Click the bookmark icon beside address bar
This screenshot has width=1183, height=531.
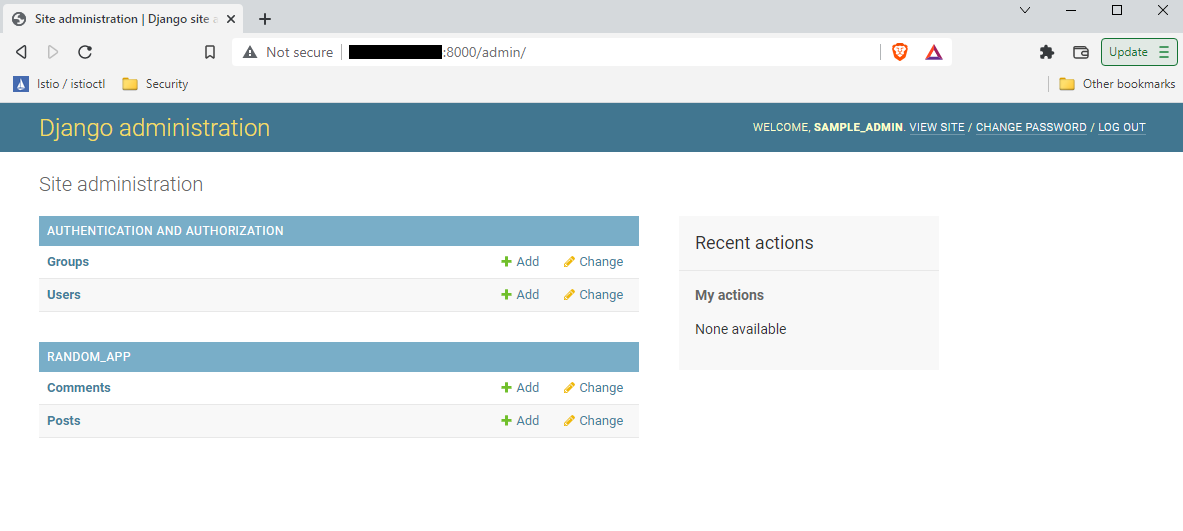point(210,52)
